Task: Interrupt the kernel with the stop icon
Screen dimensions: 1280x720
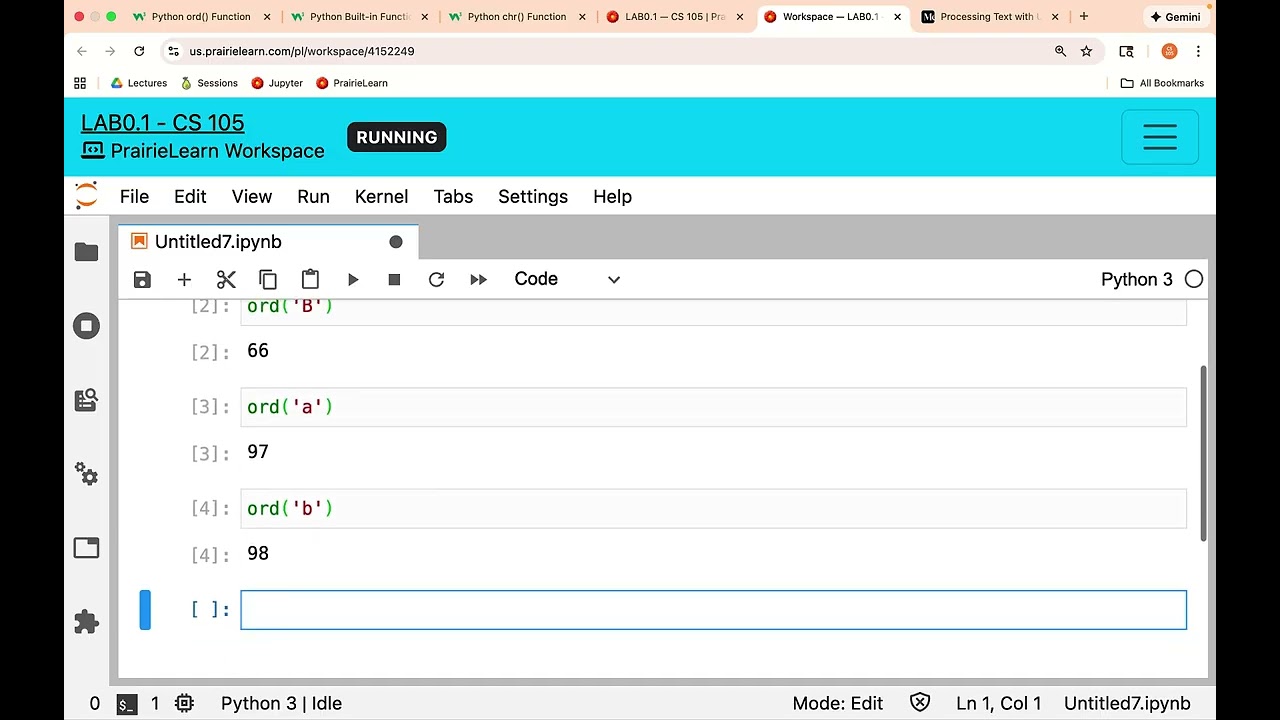Action: pos(394,280)
